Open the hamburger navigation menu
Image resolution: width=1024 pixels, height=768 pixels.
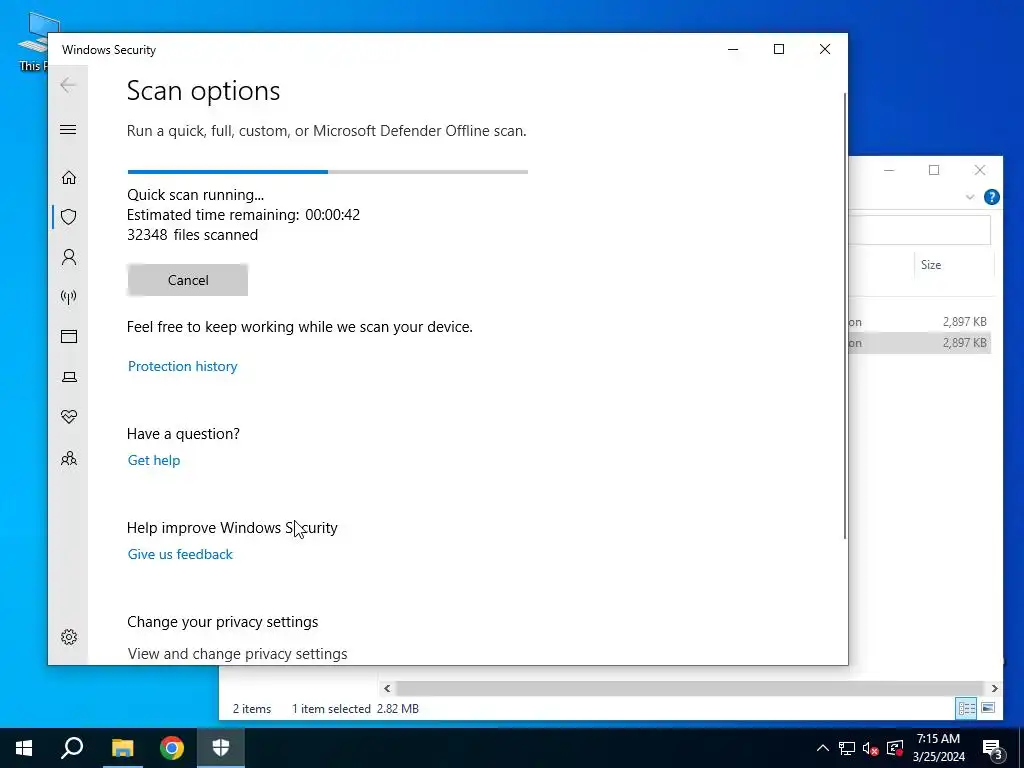[x=68, y=129]
